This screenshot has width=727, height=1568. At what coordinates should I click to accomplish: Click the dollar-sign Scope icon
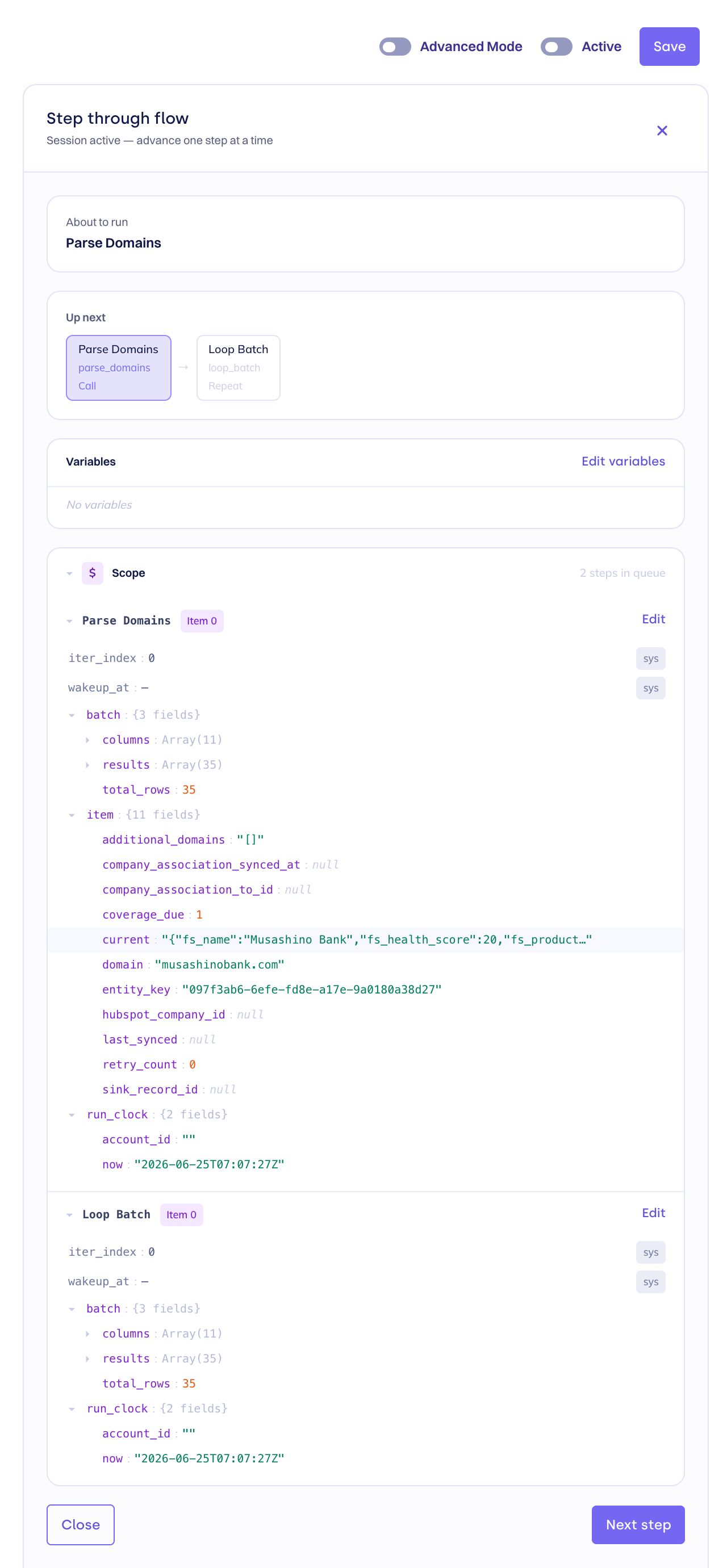(x=93, y=573)
